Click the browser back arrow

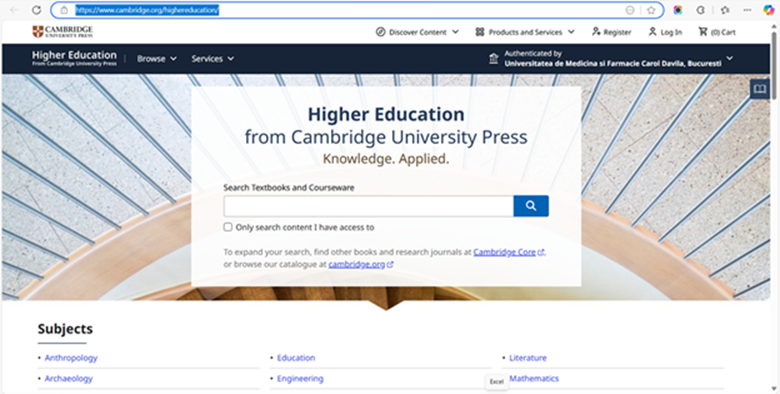tap(14, 10)
